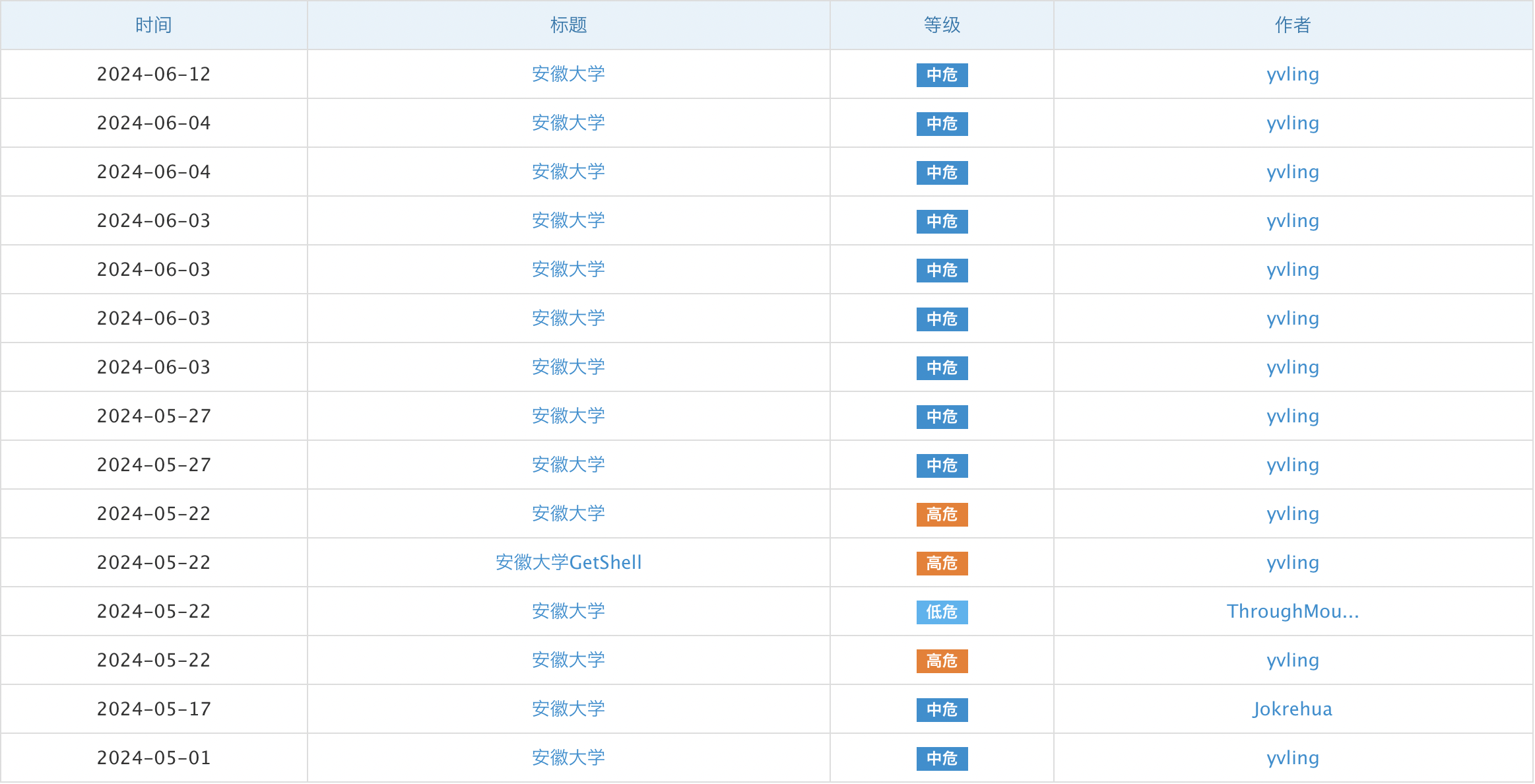The image size is (1535, 784).
Task: Click author ThroughMou... link
Action: click(1292, 611)
